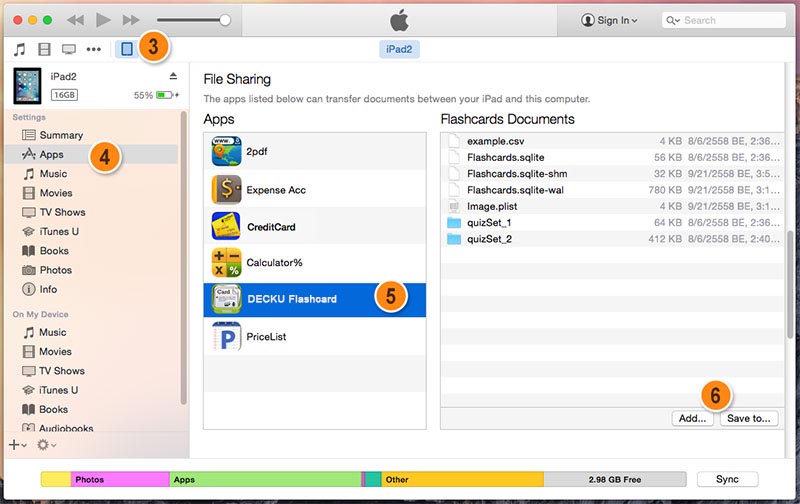Click the play button

[104, 20]
